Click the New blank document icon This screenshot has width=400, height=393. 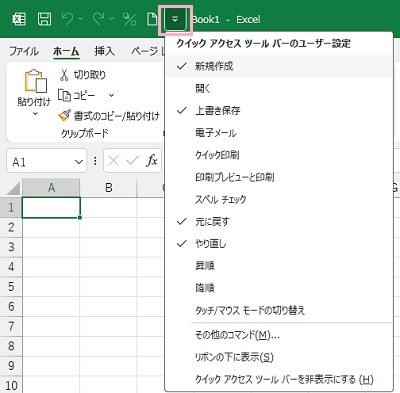(x=152, y=19)
